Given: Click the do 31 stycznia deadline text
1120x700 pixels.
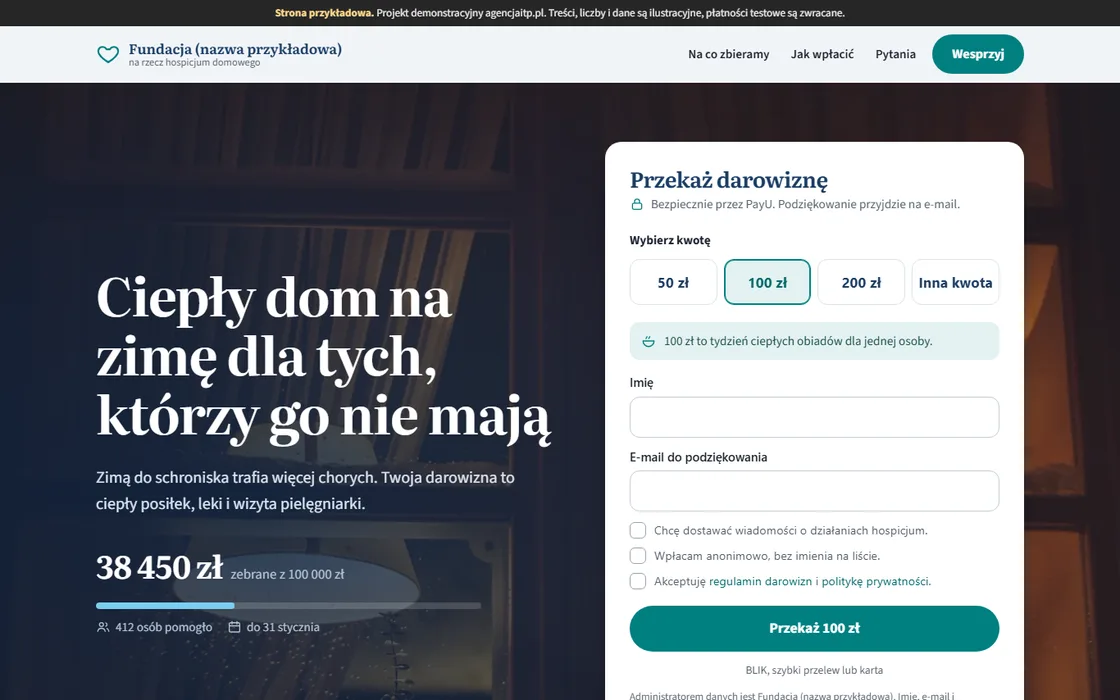Looking at the screenshot, I should coord(283,627).
